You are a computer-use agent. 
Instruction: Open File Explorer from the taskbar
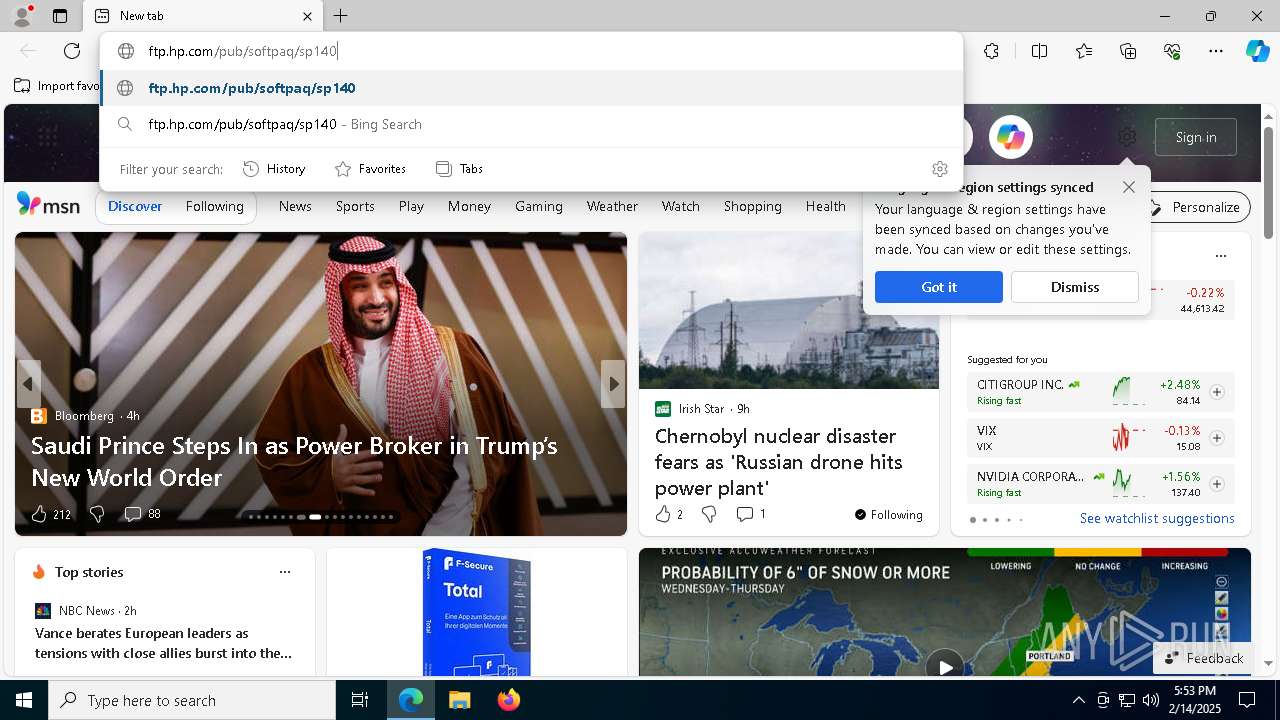[x=460, y=700]
